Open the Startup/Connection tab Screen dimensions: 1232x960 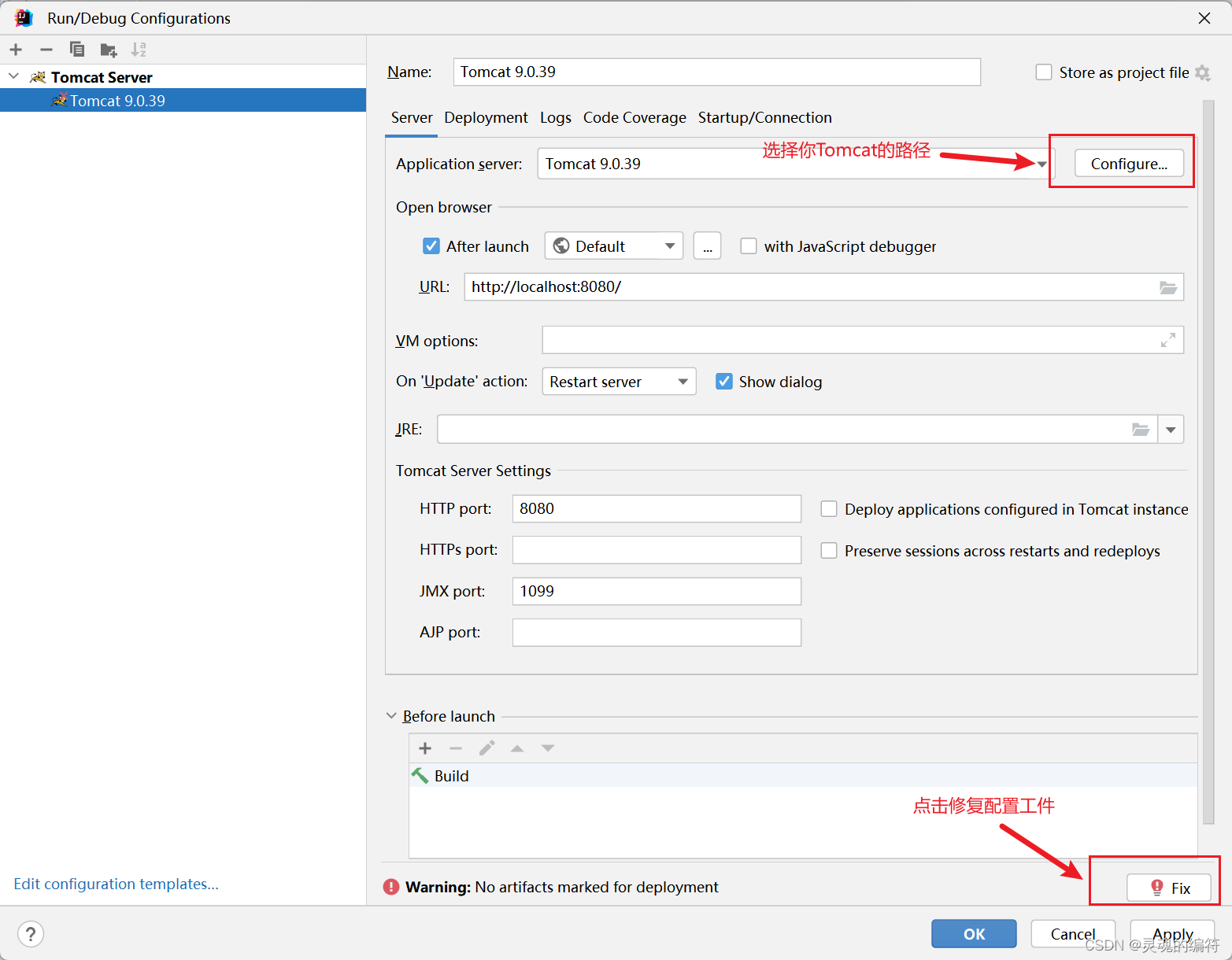pos(764,117)
